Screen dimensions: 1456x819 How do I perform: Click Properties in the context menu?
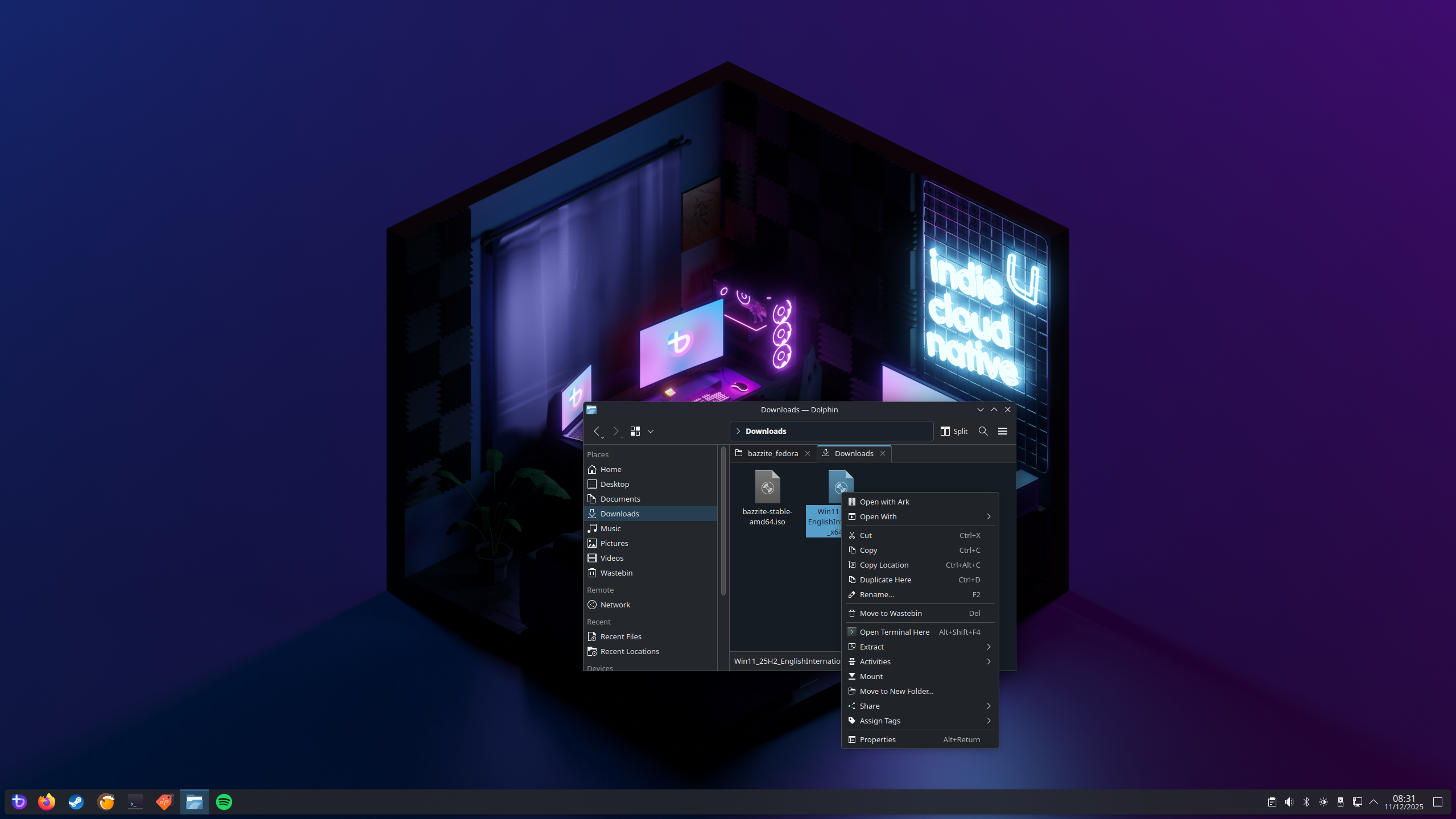878,739
